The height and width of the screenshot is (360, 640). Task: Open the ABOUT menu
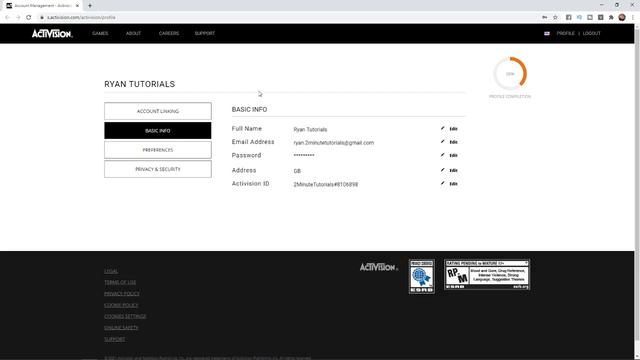click(x=133, y=33)
